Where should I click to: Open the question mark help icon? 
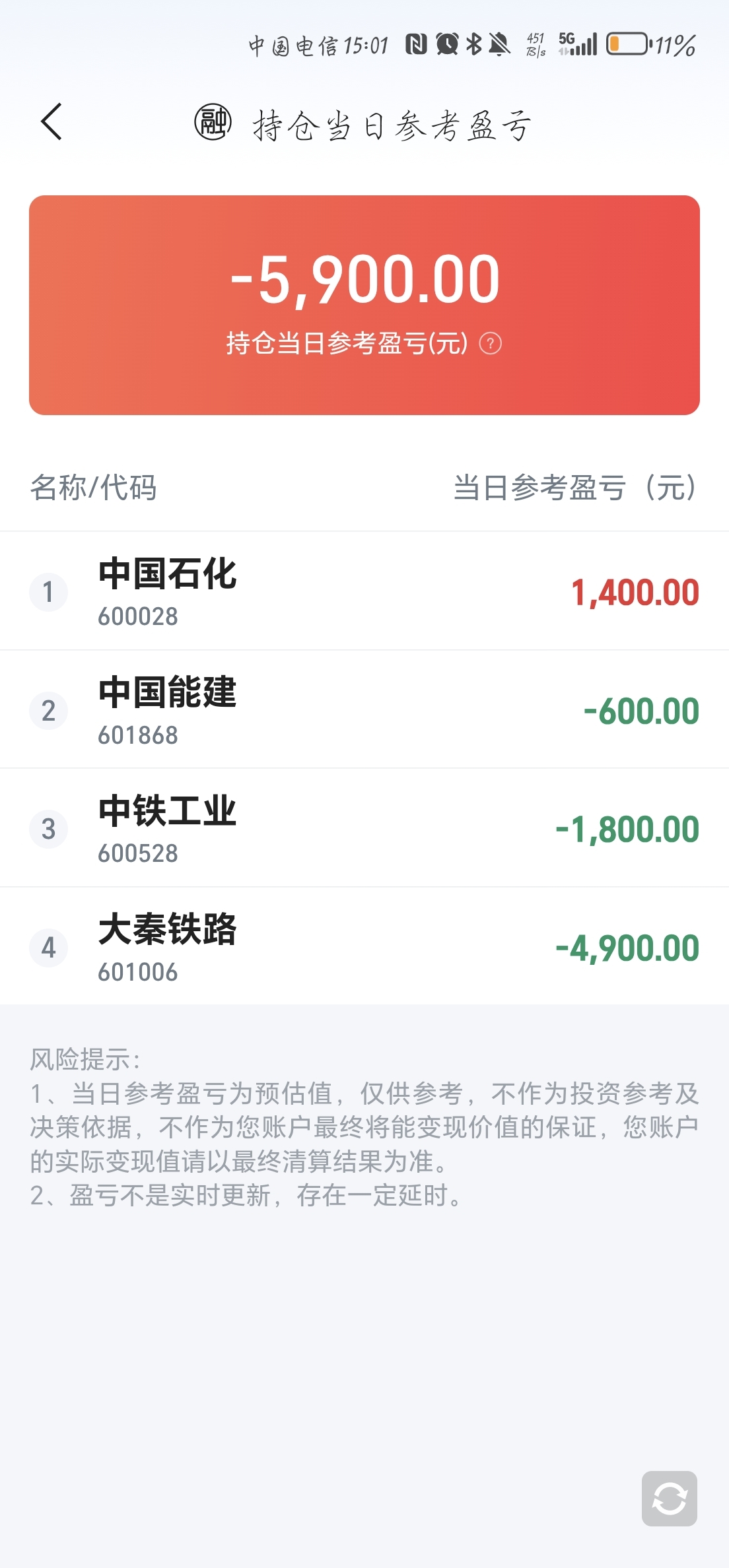[x=490, y=344]
